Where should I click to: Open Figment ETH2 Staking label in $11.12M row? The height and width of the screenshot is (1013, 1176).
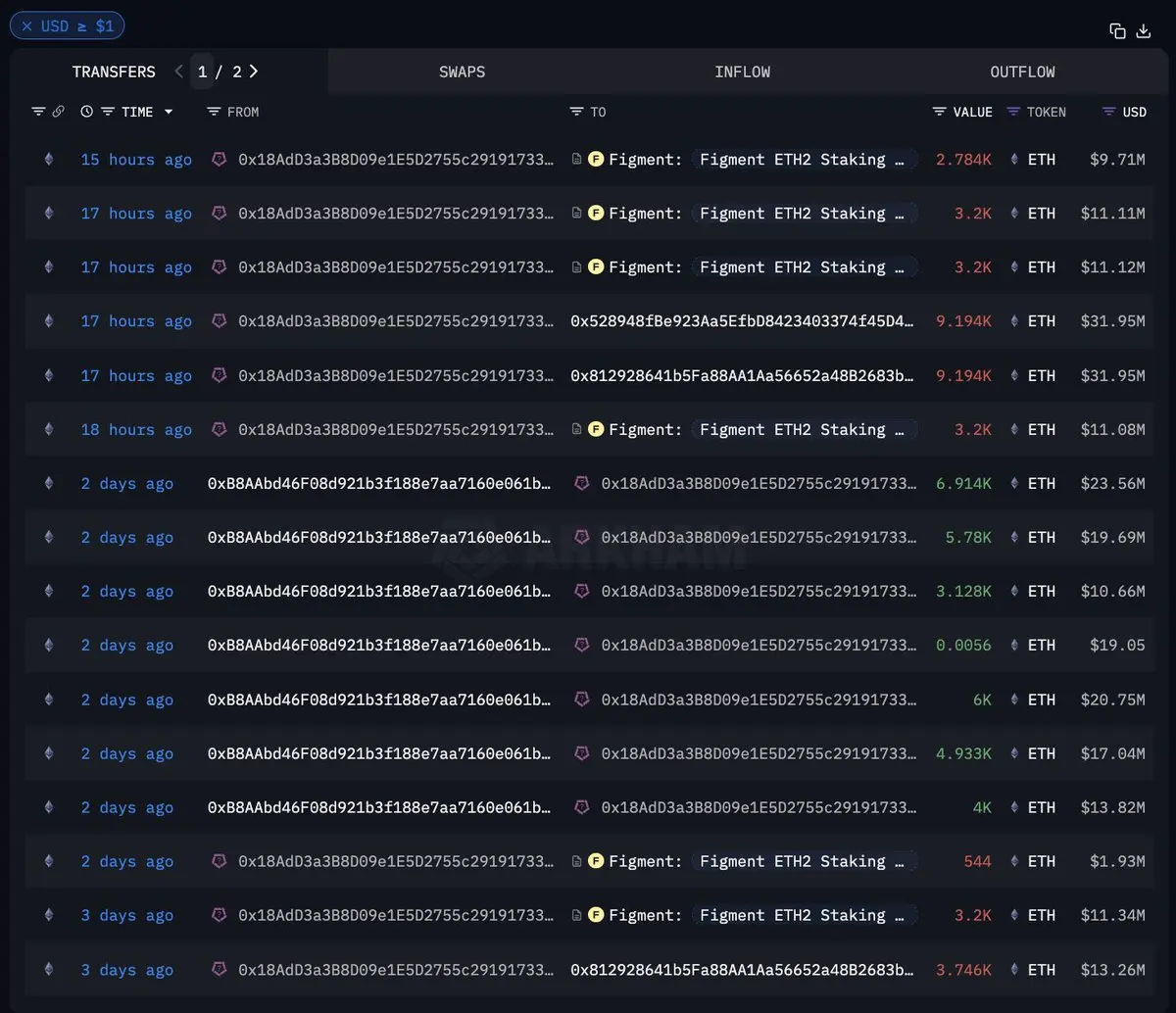tap(805, 266)
